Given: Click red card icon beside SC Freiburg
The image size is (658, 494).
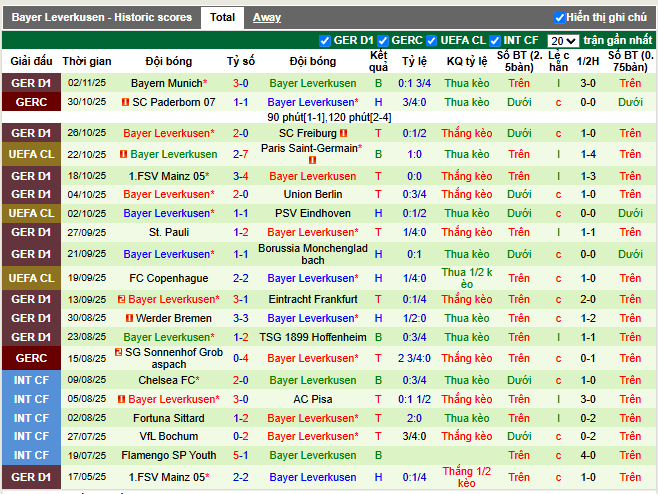Looking at the screenshot, I should (x=344, y=133).
